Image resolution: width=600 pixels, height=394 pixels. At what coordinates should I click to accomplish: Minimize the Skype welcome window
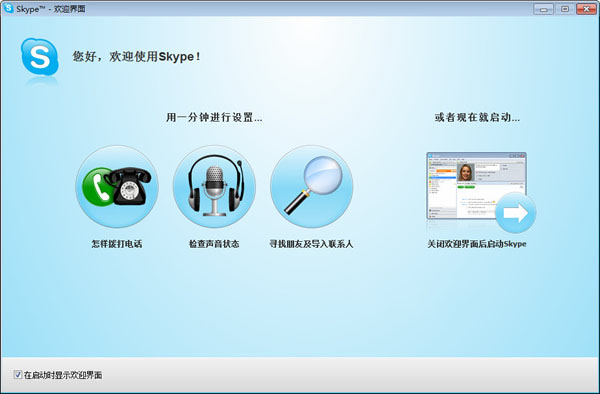point(543,9)
